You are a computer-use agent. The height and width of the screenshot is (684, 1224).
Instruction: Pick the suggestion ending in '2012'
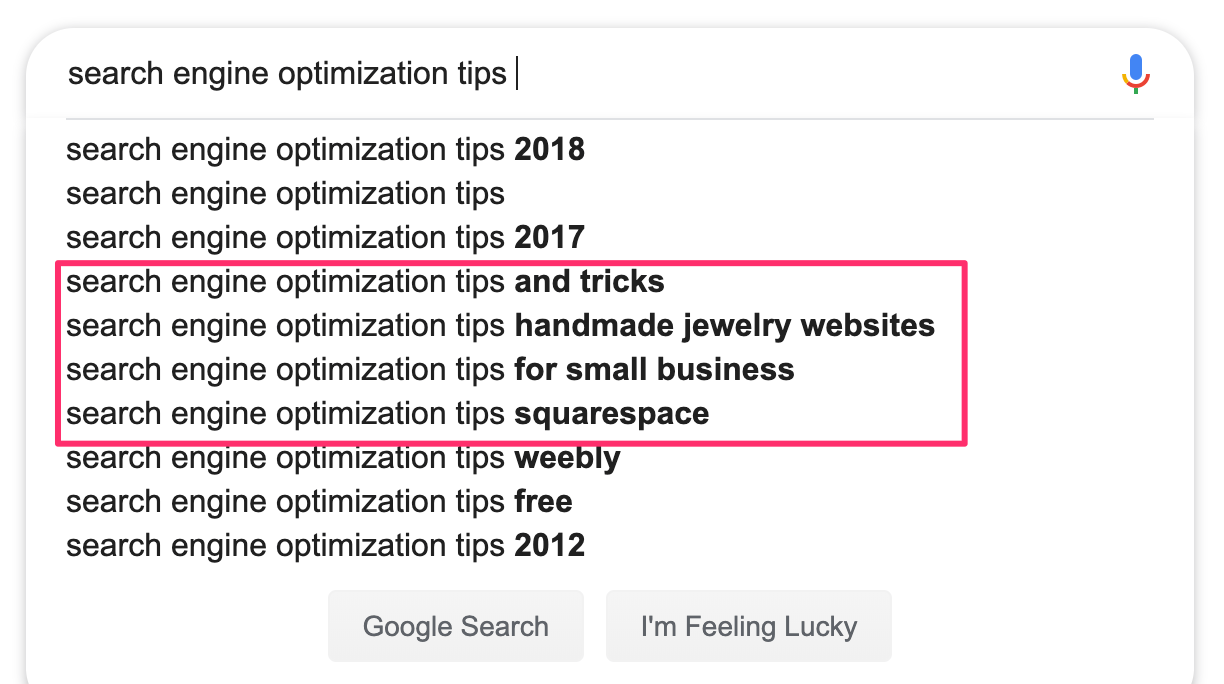click(325, 545)
